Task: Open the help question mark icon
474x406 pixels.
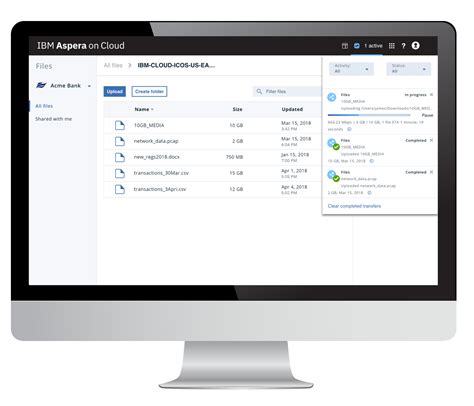Action: [403, 46]
